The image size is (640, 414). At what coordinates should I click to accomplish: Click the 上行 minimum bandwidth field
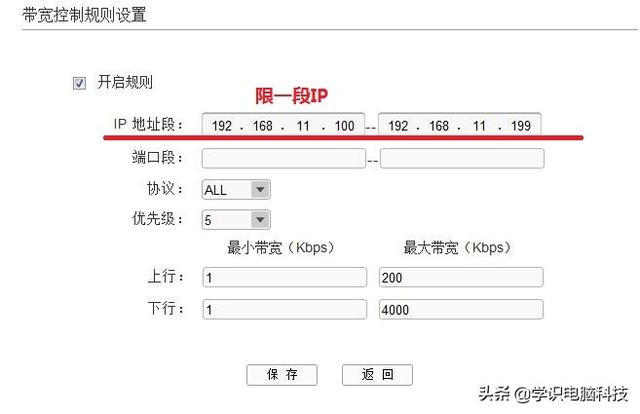pos(284,278)
